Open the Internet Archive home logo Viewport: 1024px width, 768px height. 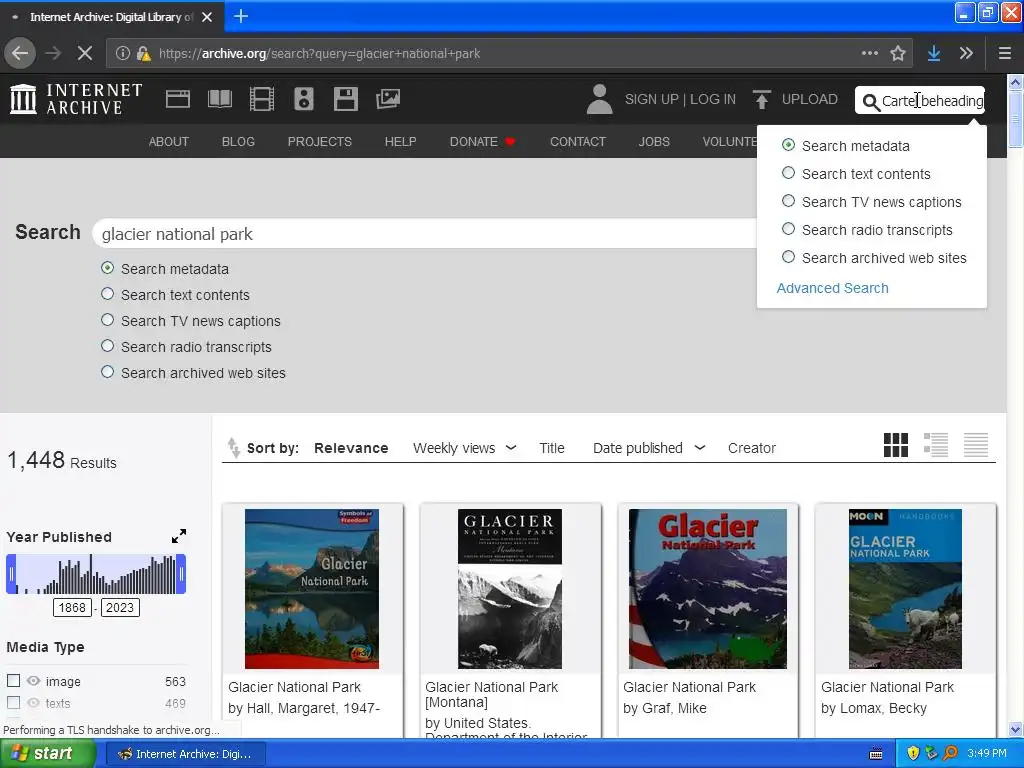(76, 99)
